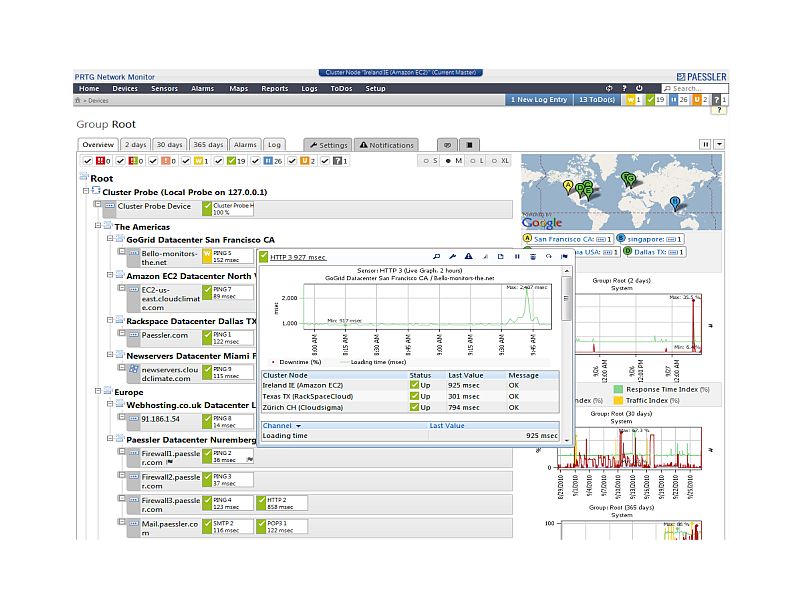This screenshot has width=800, height=600.
Task: Click the refresh icon in the top menu bar
Action: [609, 88]
